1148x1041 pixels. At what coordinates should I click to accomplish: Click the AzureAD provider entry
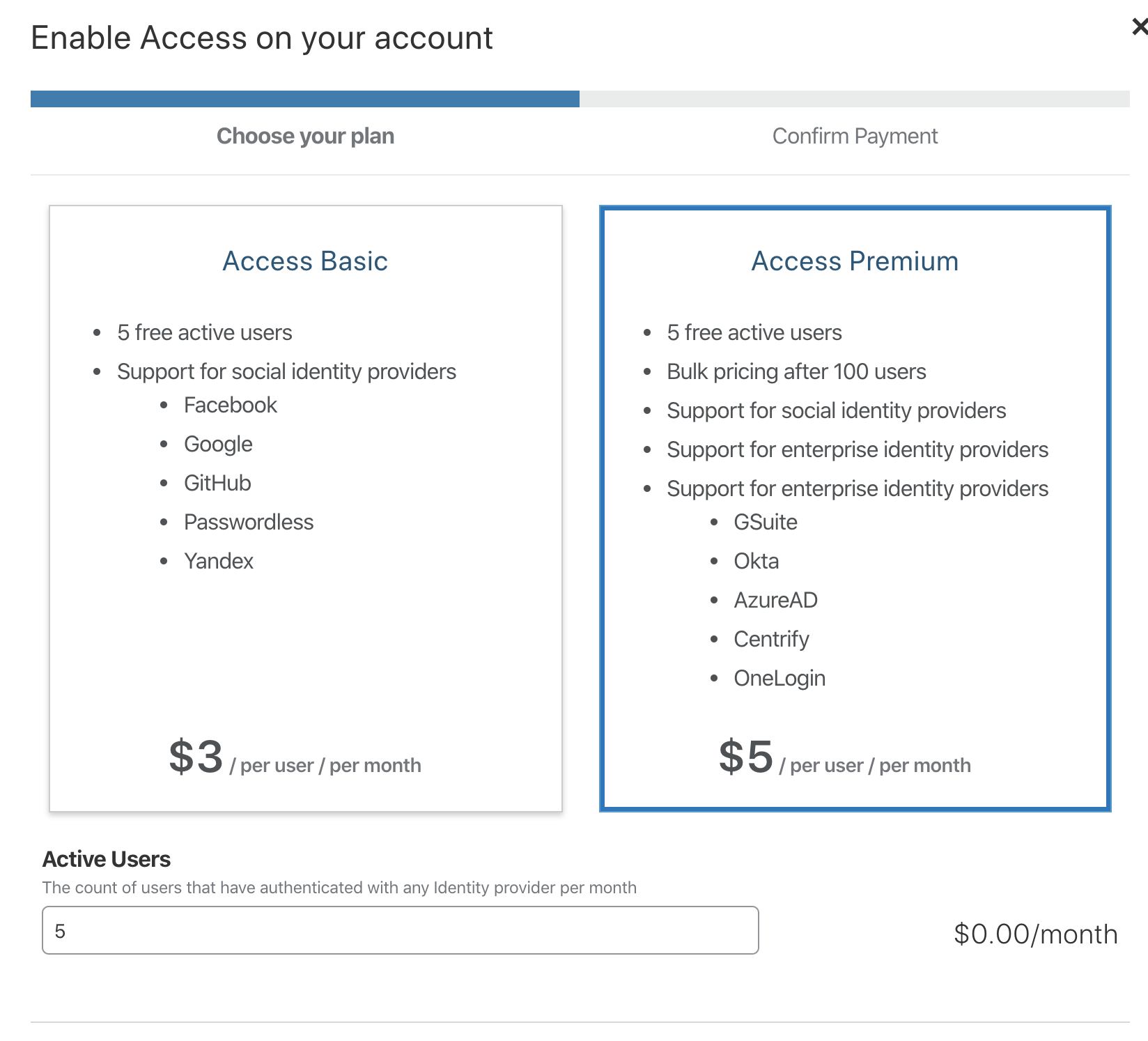pyautogui.click(x=775, y=600)
